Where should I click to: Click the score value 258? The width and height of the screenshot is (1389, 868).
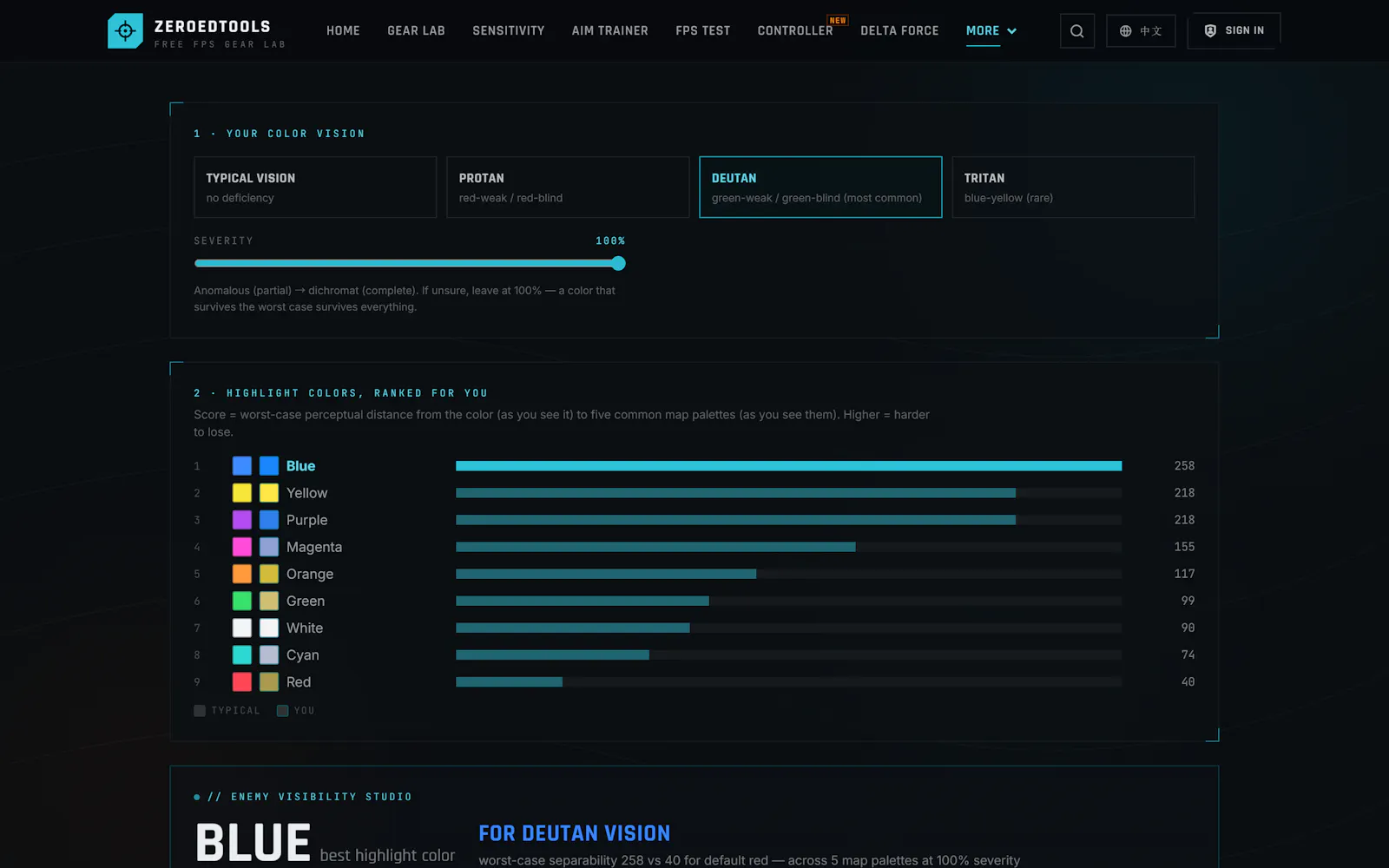(1184, 466)
